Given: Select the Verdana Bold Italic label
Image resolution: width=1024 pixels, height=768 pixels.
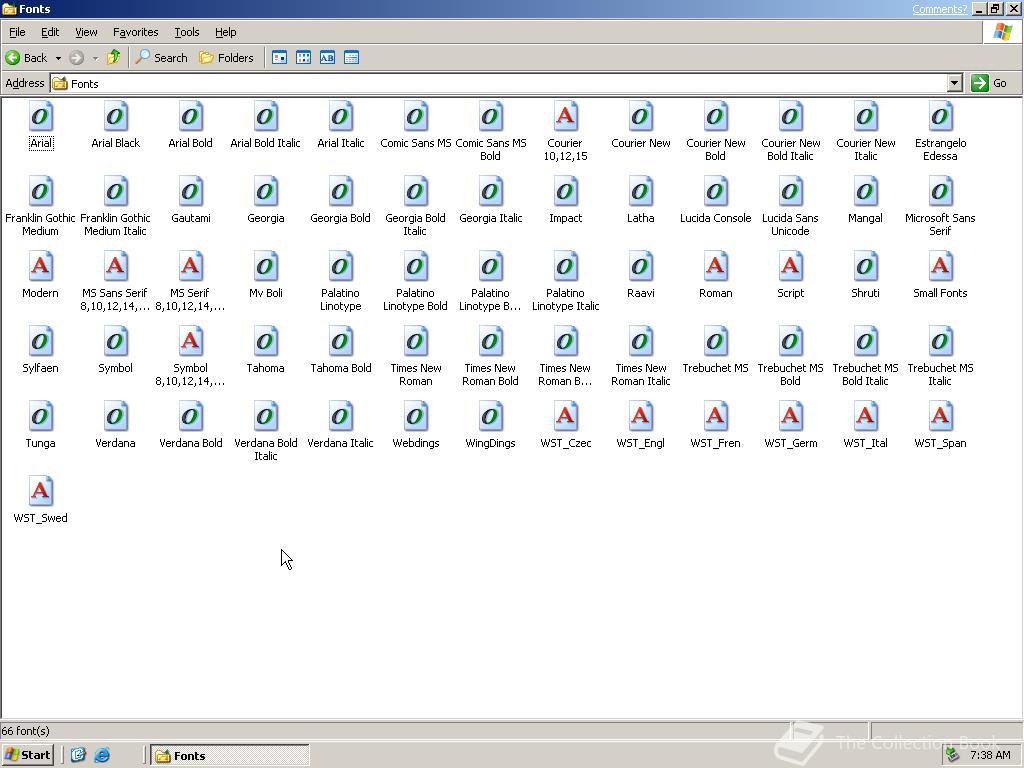Looking at the screenshot, I should 266,449.
